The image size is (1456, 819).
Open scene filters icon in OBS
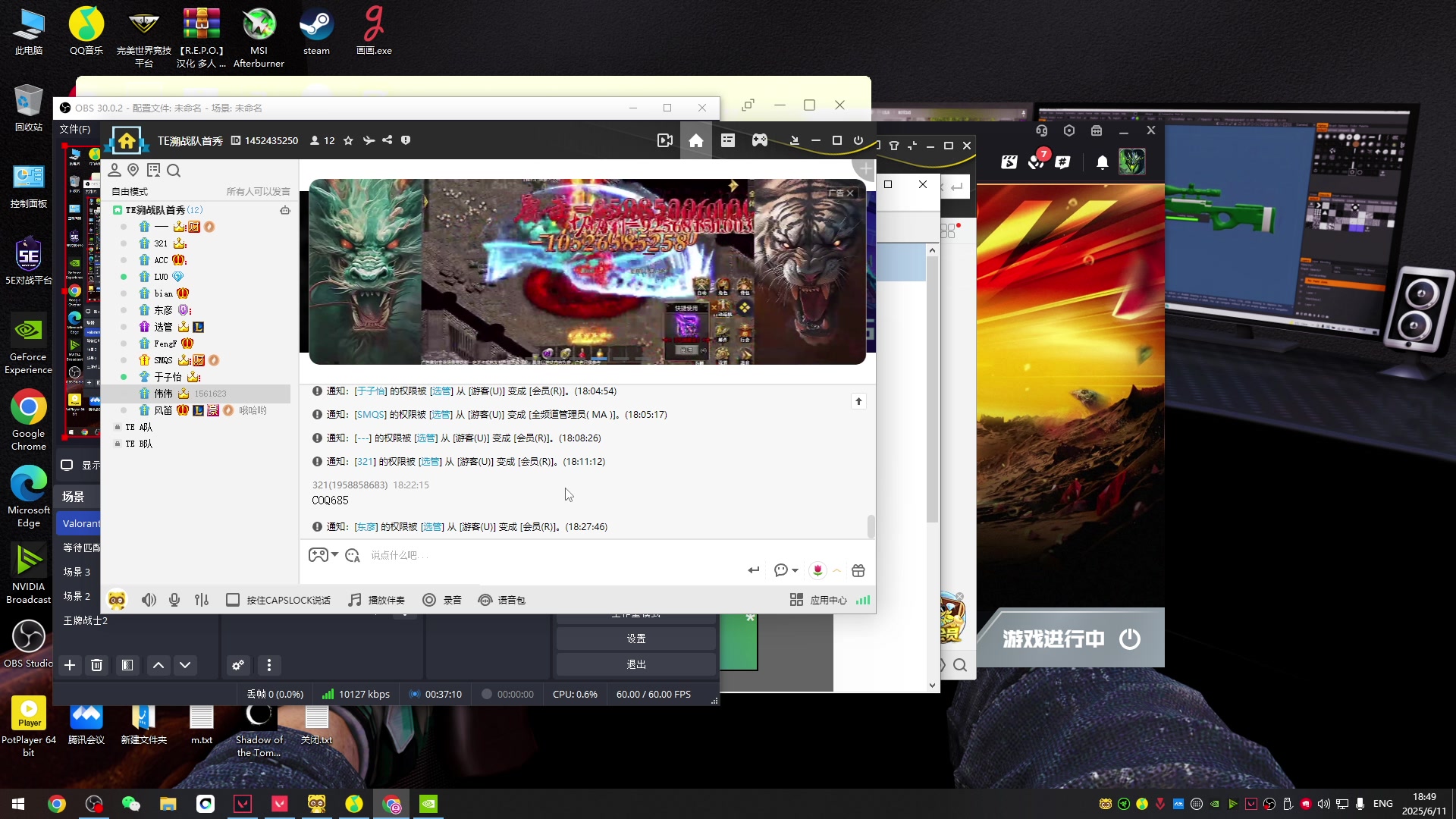[x=127, y=665]
